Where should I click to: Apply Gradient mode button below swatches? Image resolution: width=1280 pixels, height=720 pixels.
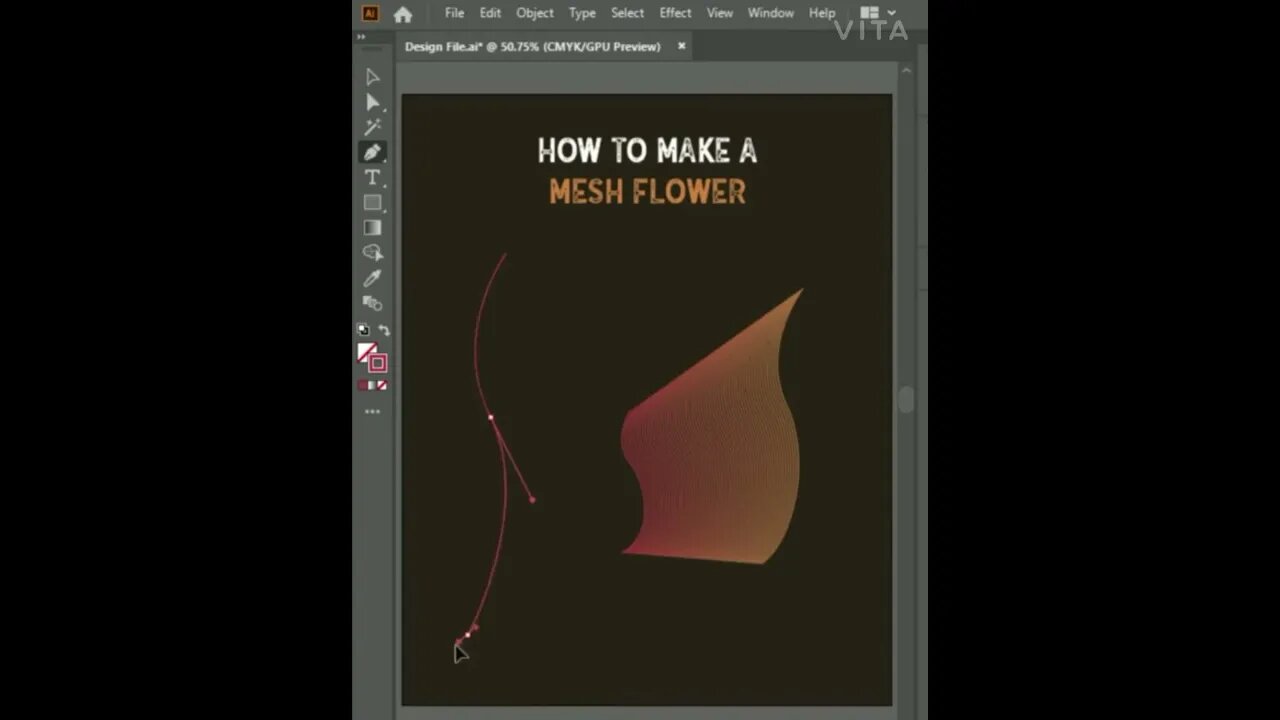(x=372, y=385)
